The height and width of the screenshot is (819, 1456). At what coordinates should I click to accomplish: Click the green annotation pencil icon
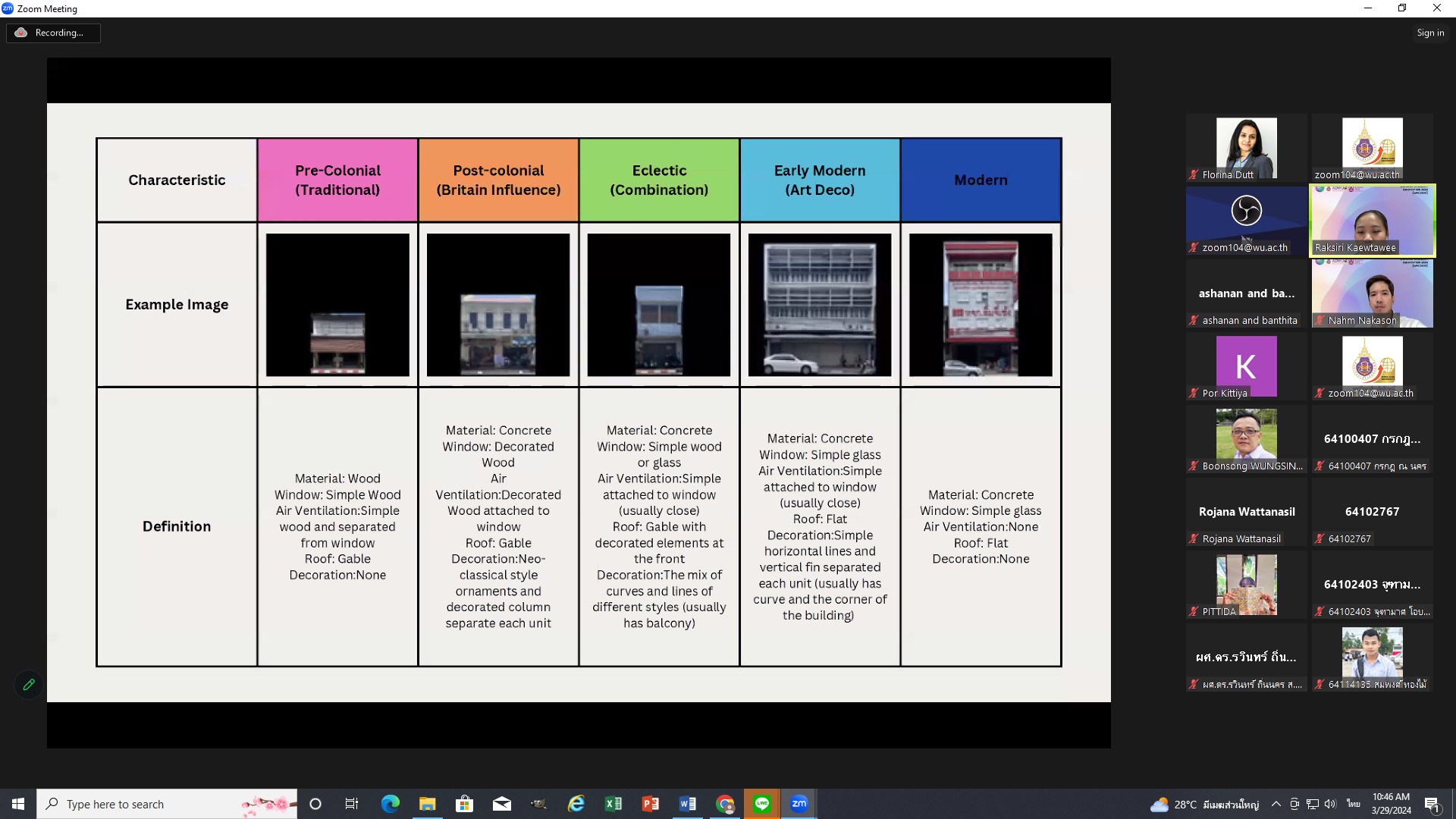[x=29, y=685]
